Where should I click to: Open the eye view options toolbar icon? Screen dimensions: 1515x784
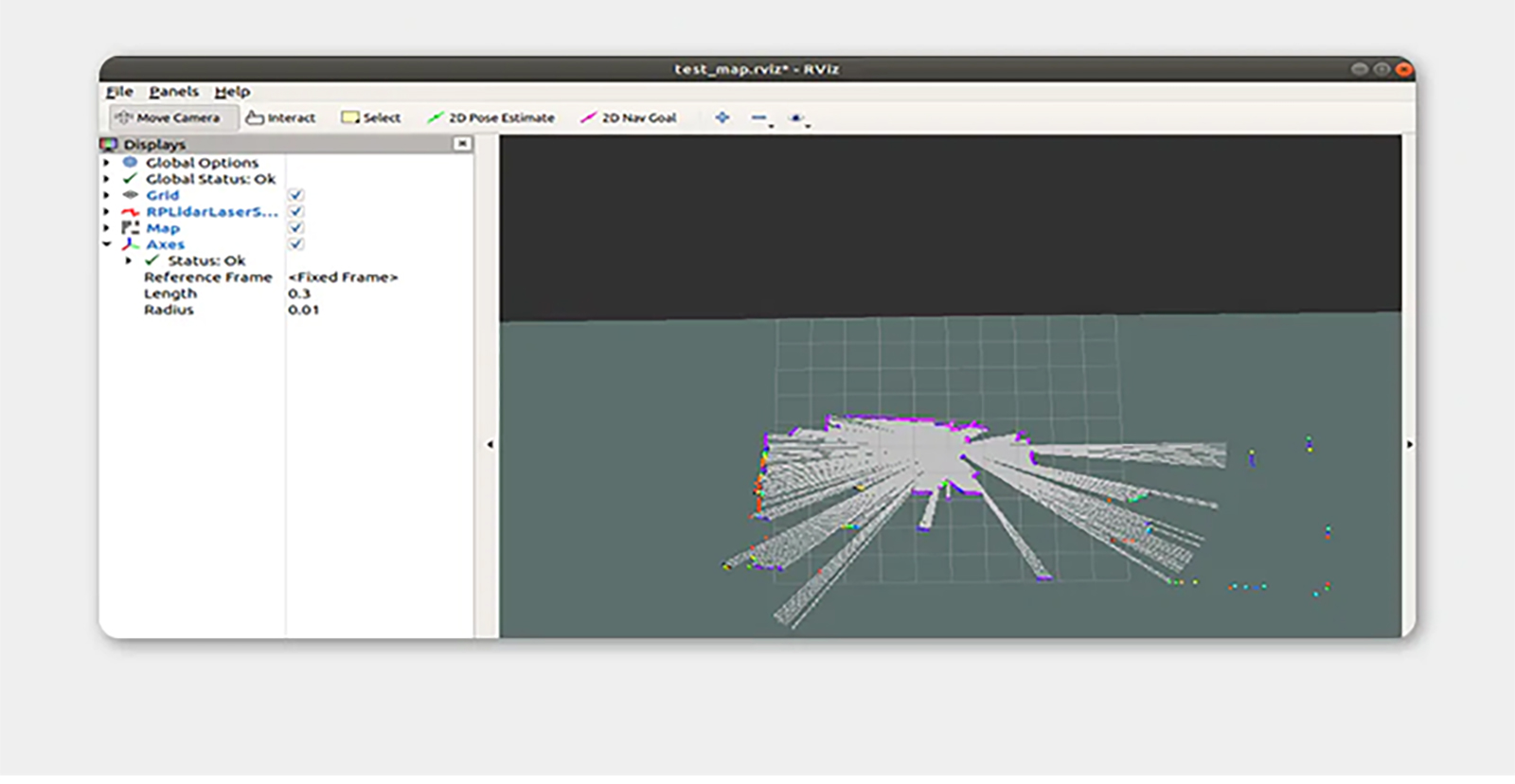(x=796, y=117)
